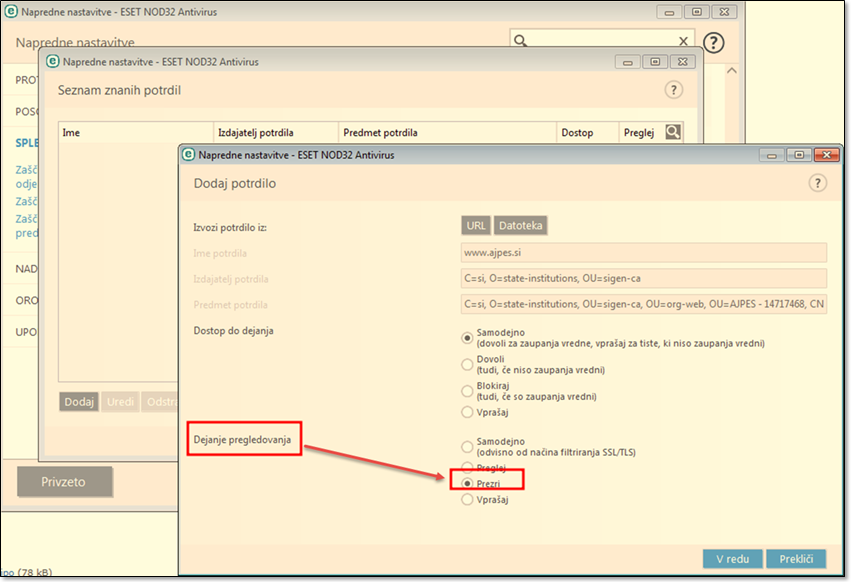Click the Izdajatelj potrdila field

(x=644, y=278)
